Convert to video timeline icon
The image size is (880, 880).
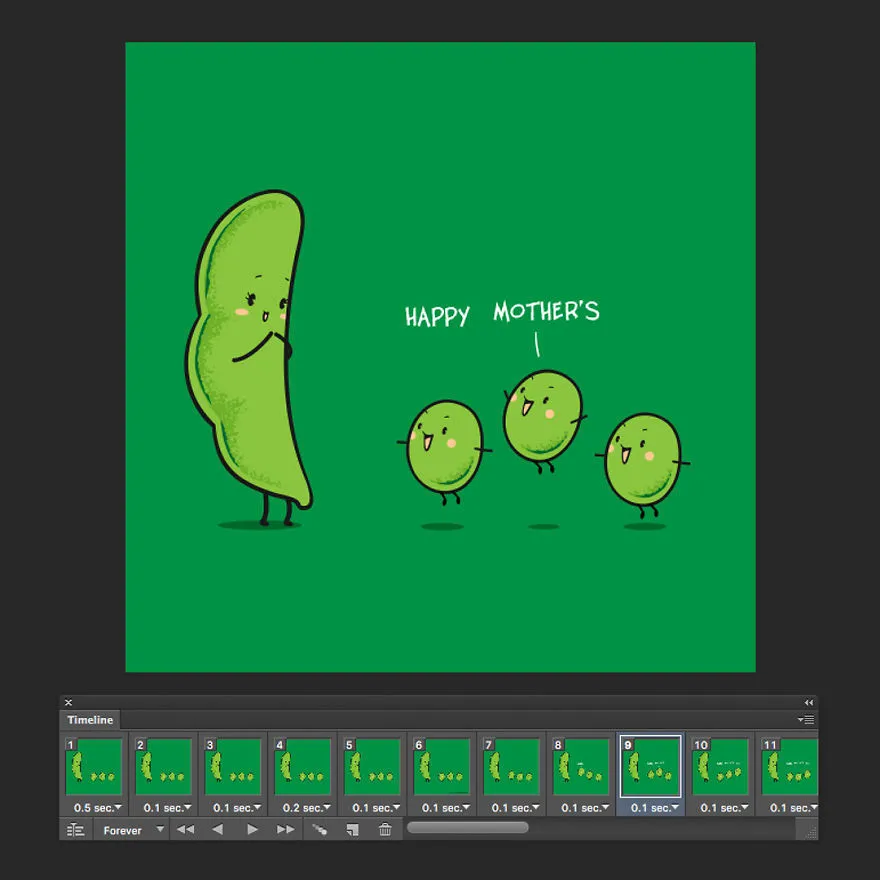tap(76, 829)
